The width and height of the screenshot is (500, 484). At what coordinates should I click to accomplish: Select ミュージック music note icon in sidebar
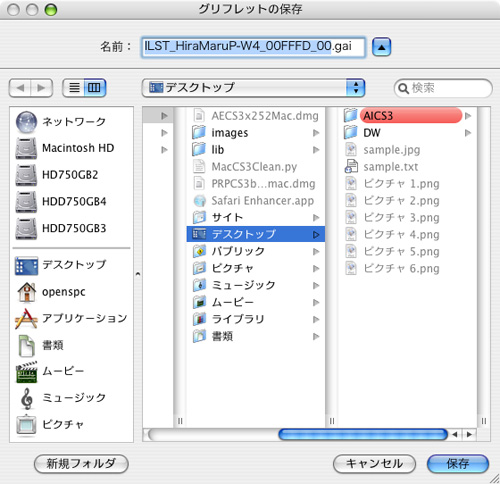(x=27, y=398)
